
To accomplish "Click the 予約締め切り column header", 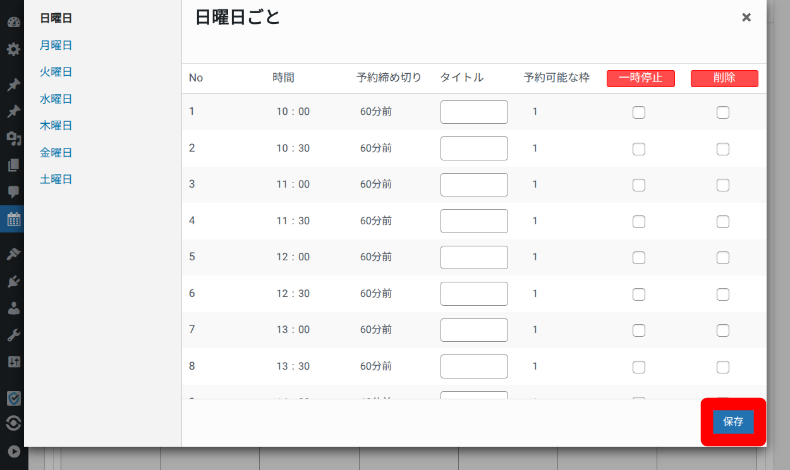I will click(x=388, y=78).
